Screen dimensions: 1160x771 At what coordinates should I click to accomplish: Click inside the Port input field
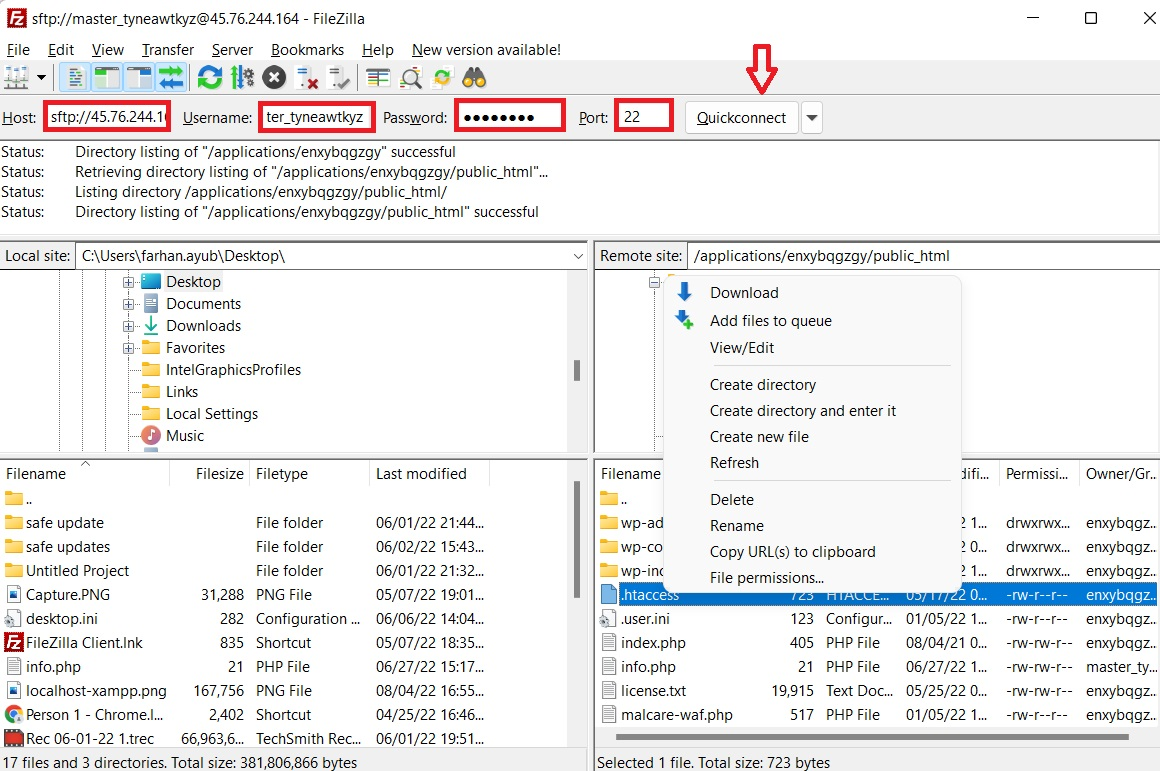tap(643, 115)
